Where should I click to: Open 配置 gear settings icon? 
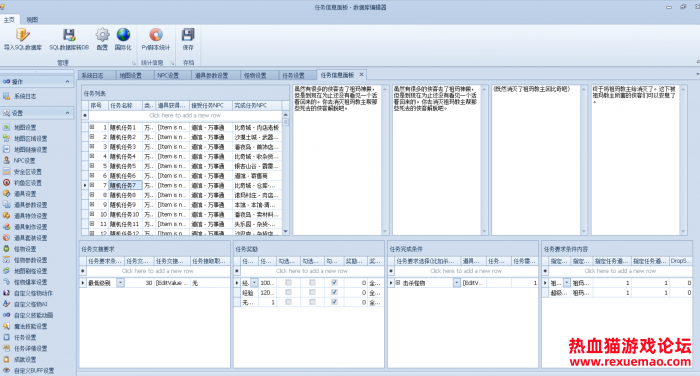(x=102, y=35)
